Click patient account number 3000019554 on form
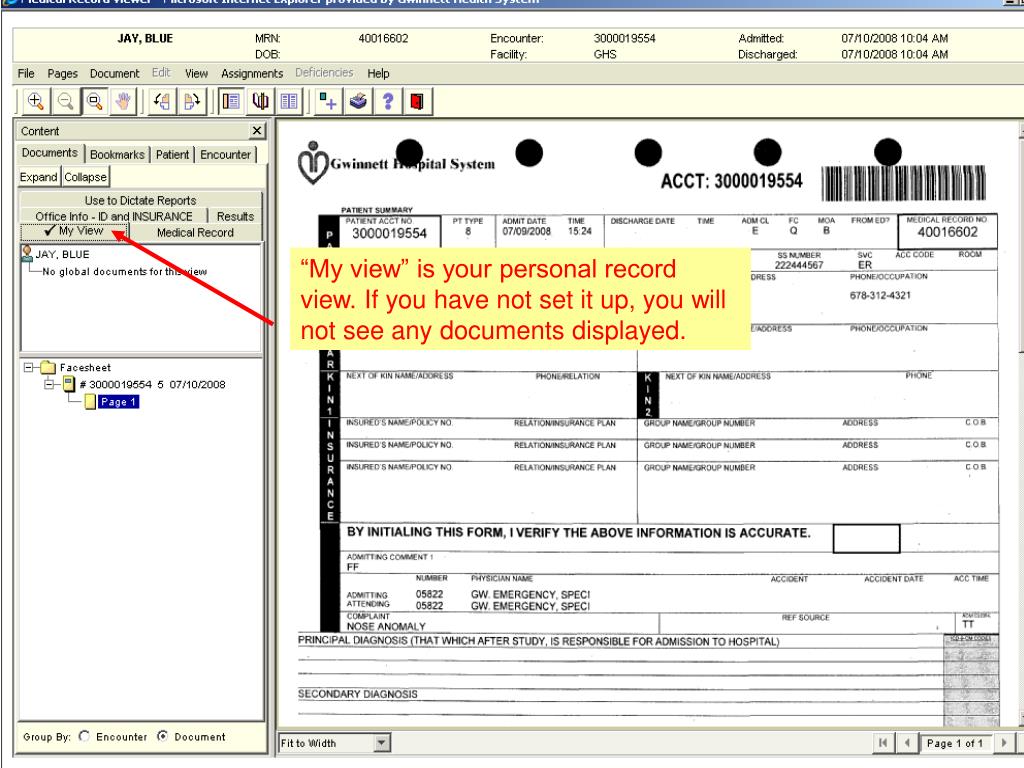Image resolution: width=1024 pixels, height=768 pixels. 389,234
